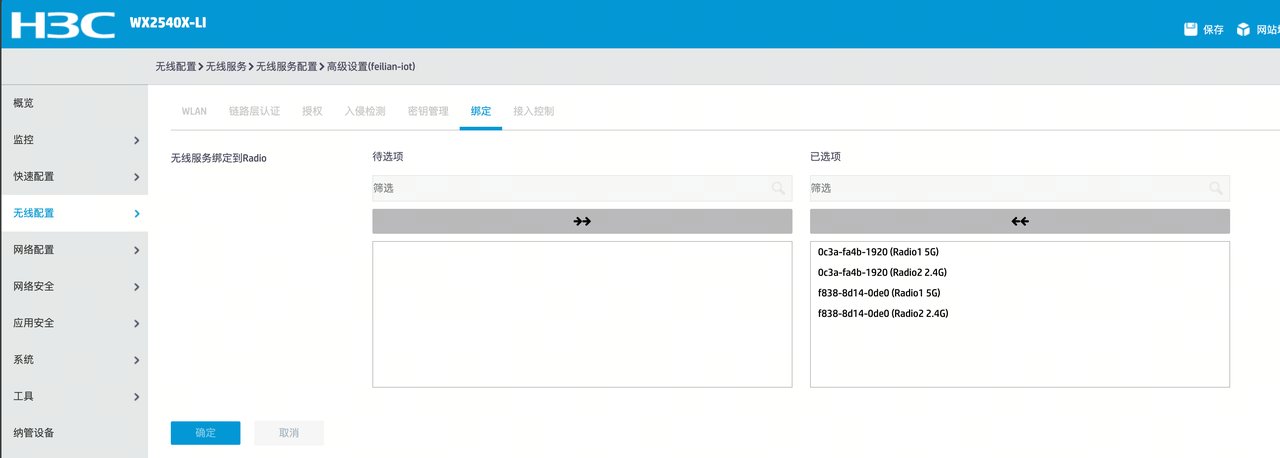Expand the 网络配置 sidebar section
The image size is (1280, 458).
coord(74,250)
